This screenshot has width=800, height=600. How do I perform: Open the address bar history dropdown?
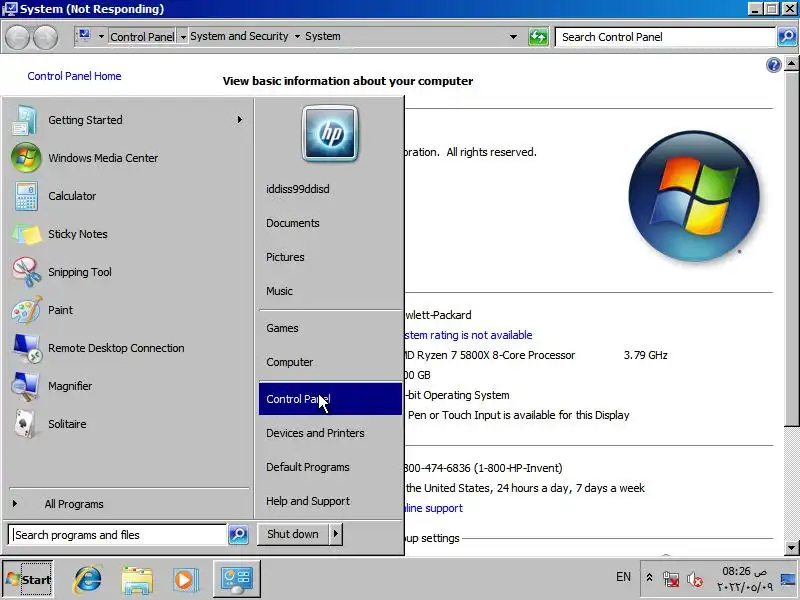coord(513,37)
